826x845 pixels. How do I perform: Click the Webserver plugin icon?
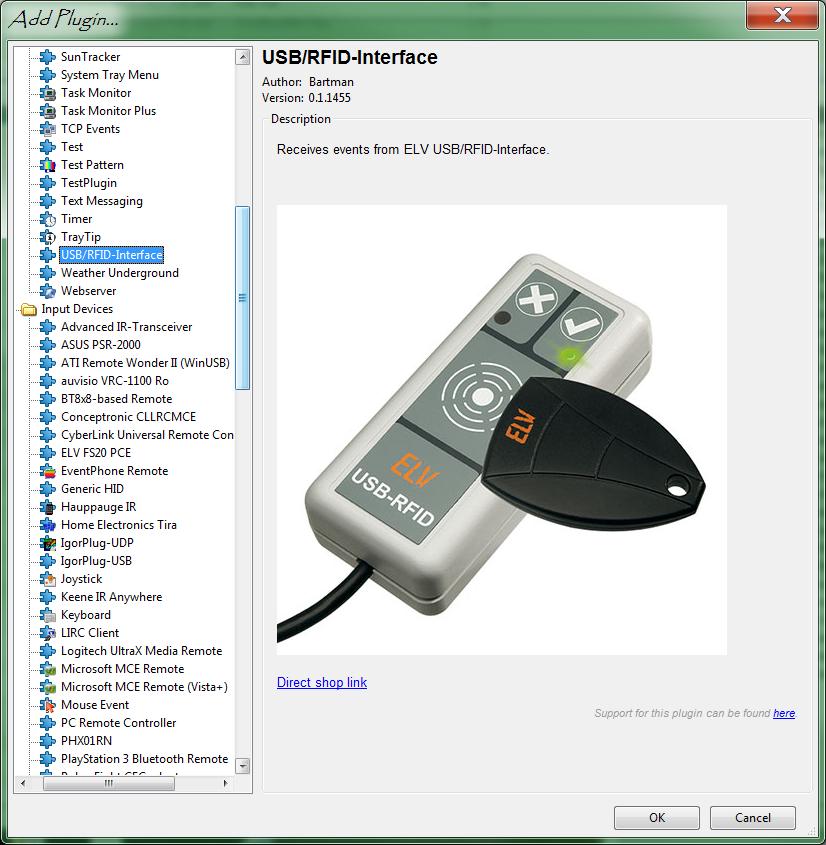48,291
